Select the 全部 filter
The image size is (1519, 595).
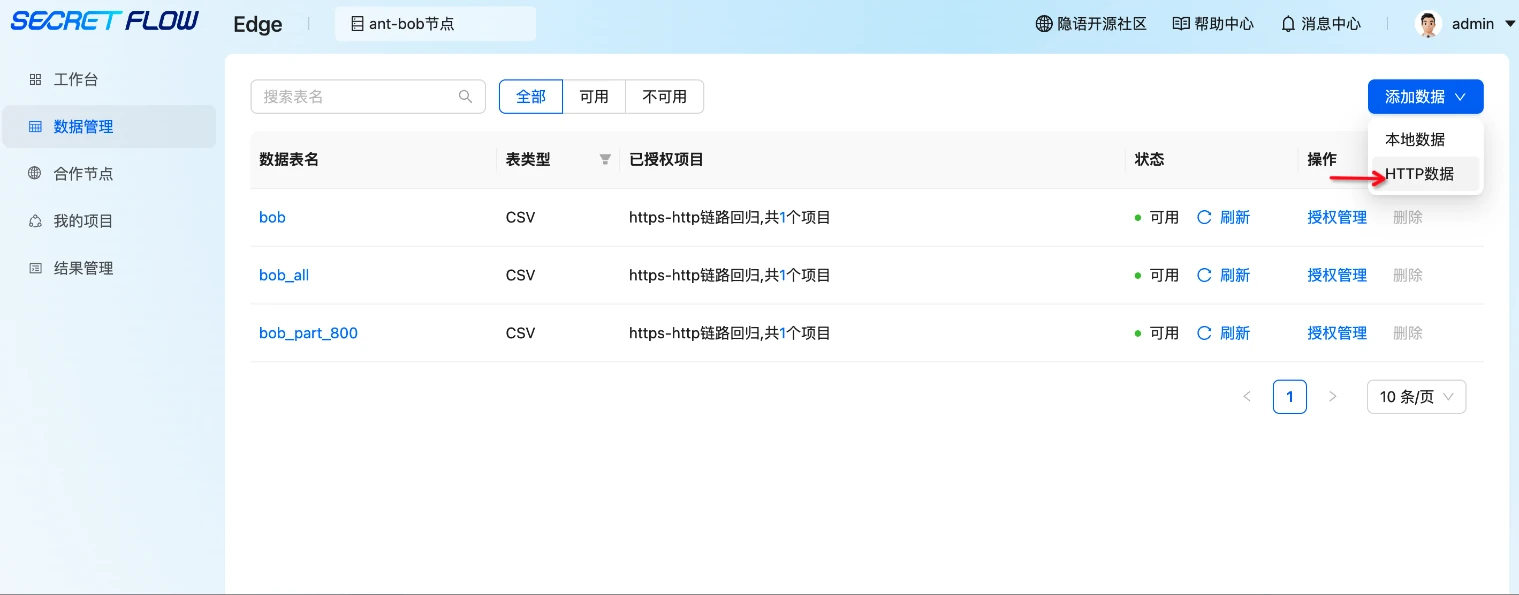[x=531, y=97]
